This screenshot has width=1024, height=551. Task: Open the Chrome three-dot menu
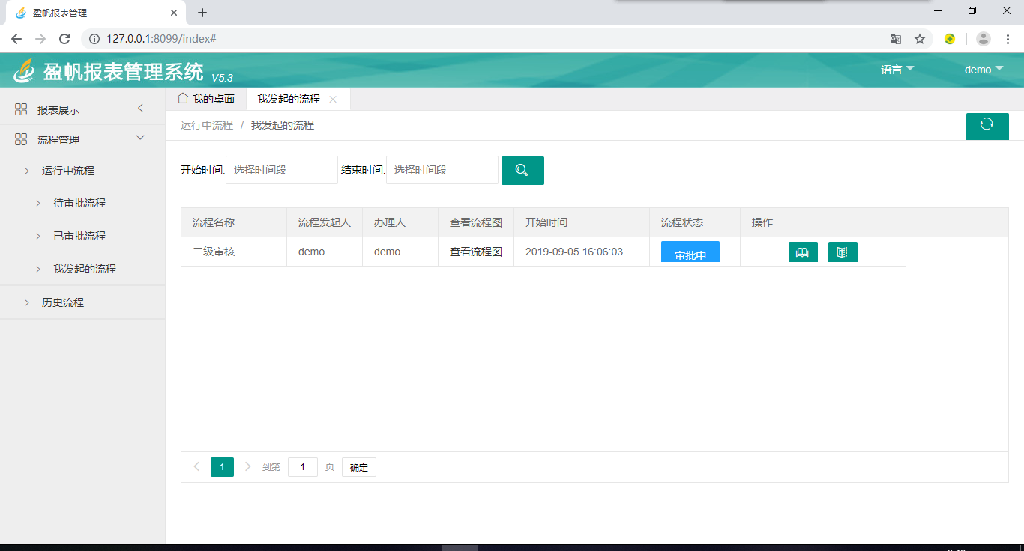pyautogui.click(x=1008, y=39)
